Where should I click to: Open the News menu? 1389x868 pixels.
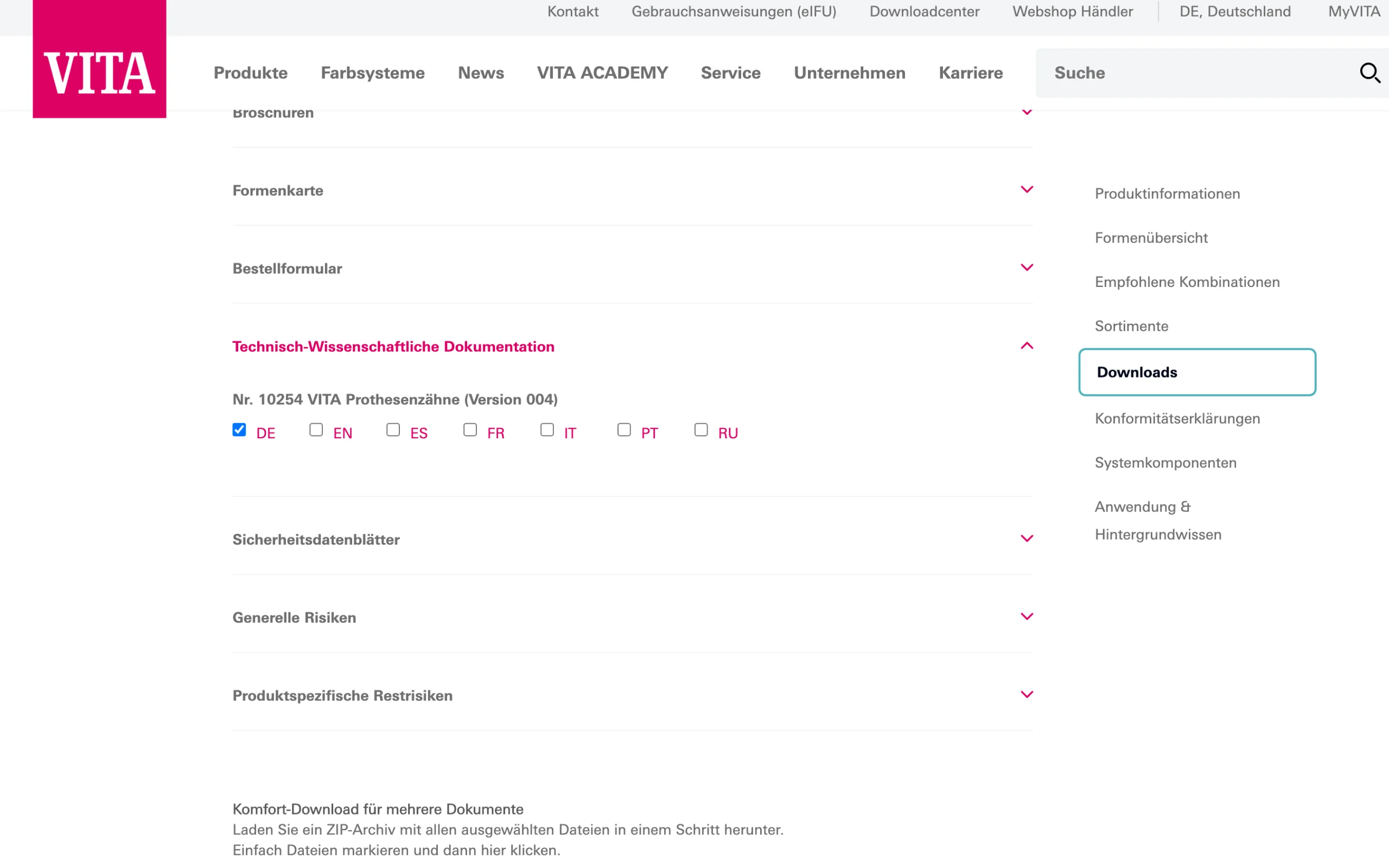(x=481, y=73)
